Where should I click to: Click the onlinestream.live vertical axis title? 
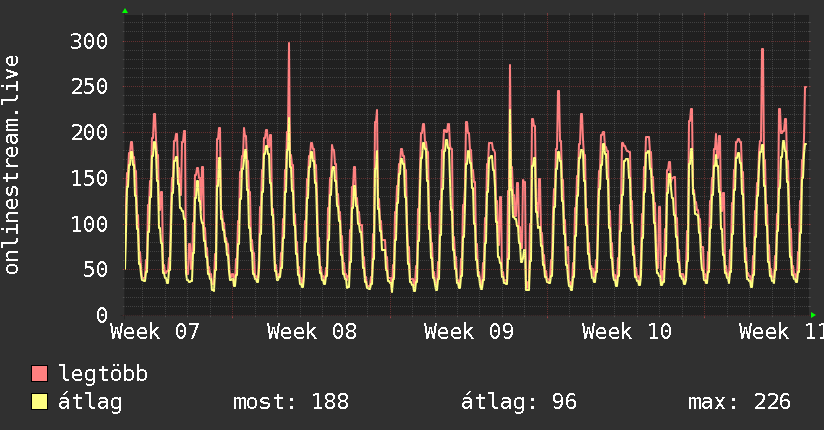tap(12, 165)
